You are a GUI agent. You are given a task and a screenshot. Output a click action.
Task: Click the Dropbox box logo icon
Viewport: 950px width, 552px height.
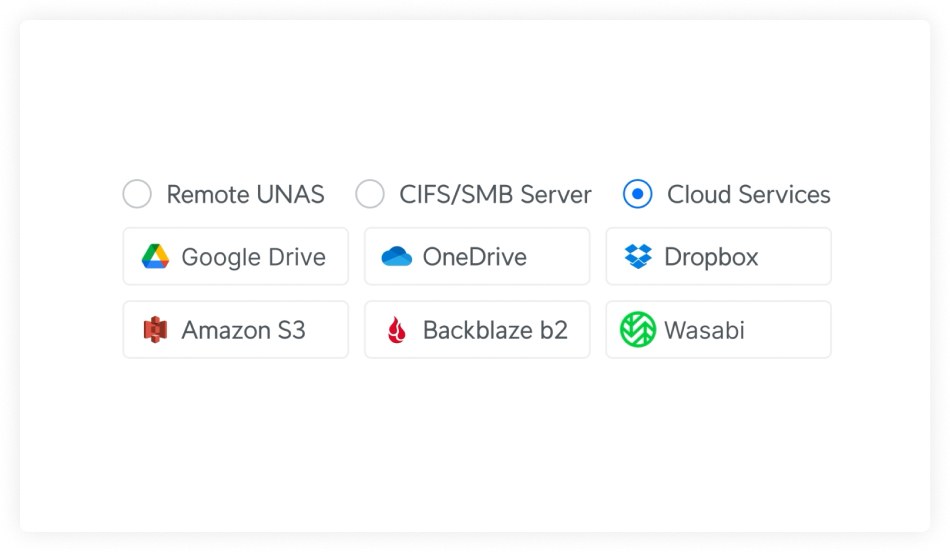(638, 257)
